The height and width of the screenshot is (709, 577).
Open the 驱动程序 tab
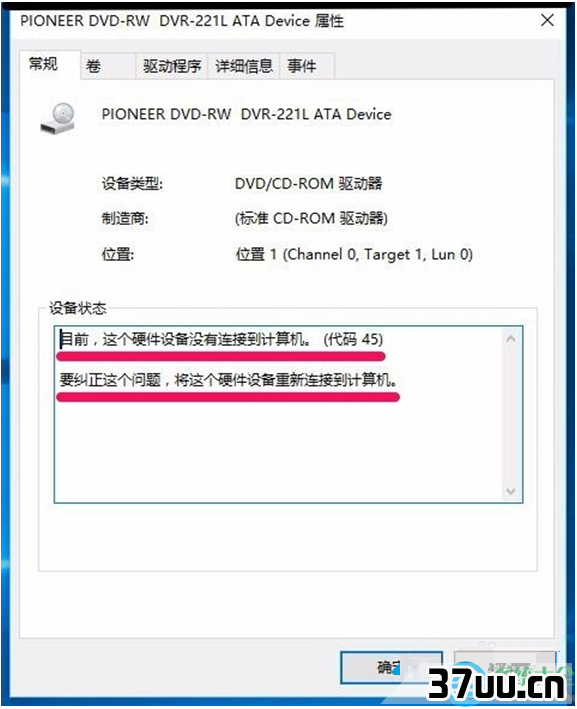click(172, 66)
